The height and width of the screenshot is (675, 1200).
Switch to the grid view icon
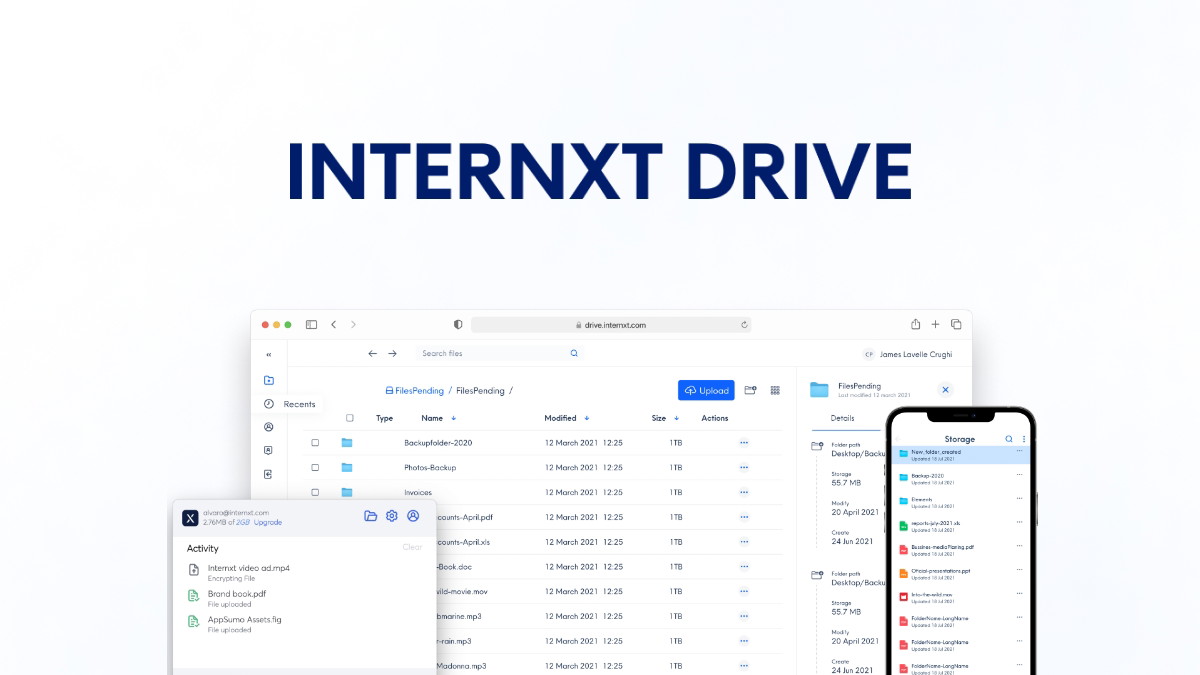coord(775,390)
